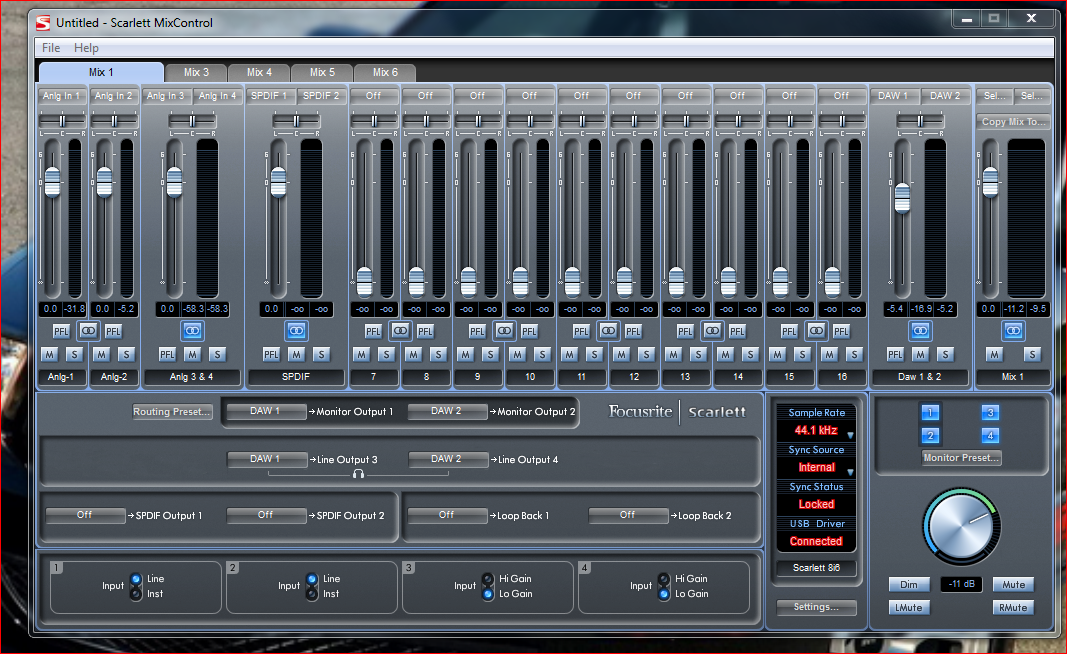Open Anlg In 1 input source selector

[61, 96]
